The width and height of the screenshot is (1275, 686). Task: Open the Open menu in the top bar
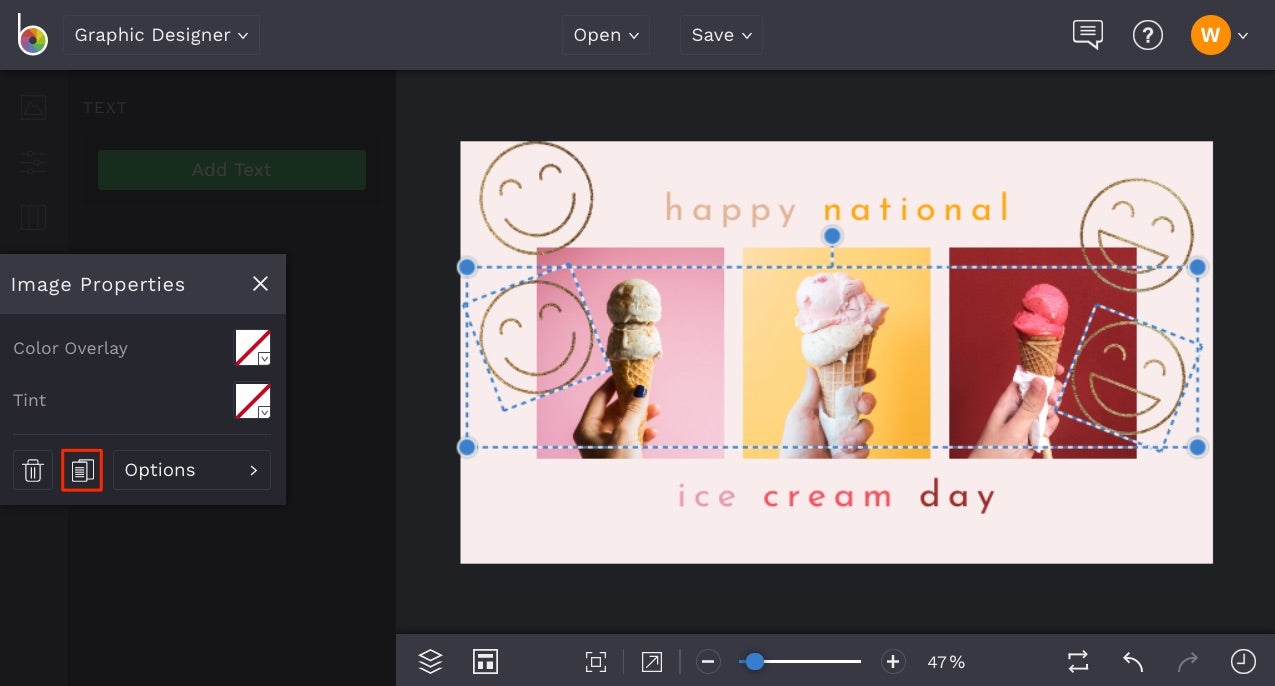click(605, 34)
